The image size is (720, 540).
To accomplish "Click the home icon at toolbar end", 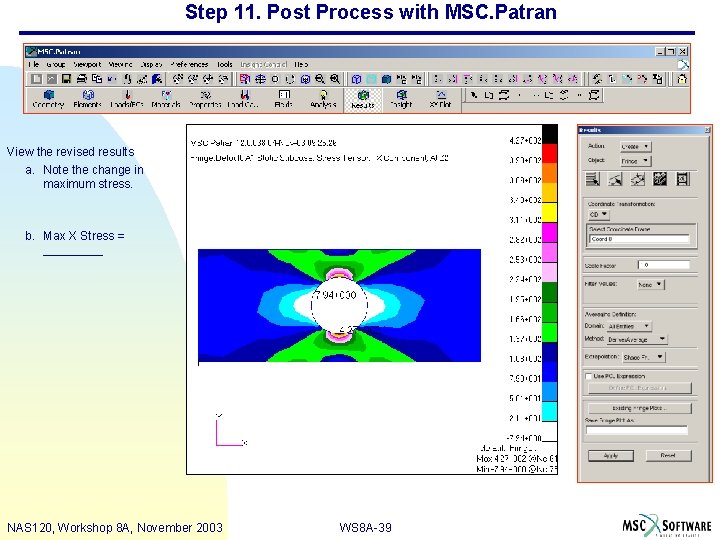I will click(x=682, y=79).
